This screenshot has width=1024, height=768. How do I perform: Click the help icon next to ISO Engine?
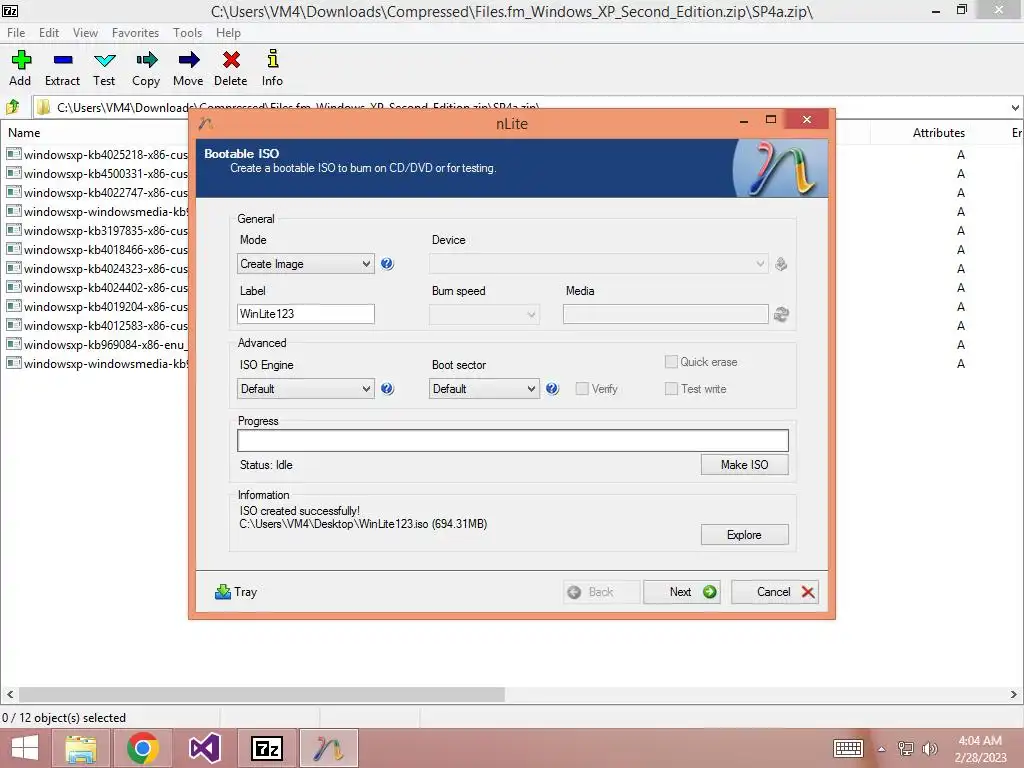pos(387,389)
